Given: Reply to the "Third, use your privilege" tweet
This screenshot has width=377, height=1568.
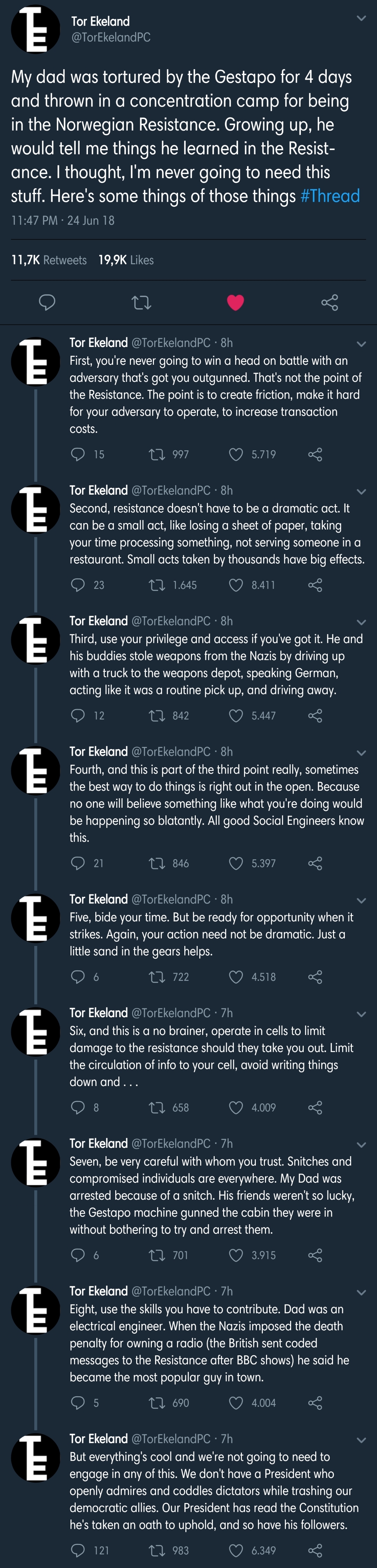Looking at the screenshot, I should [x=78, y=715].
